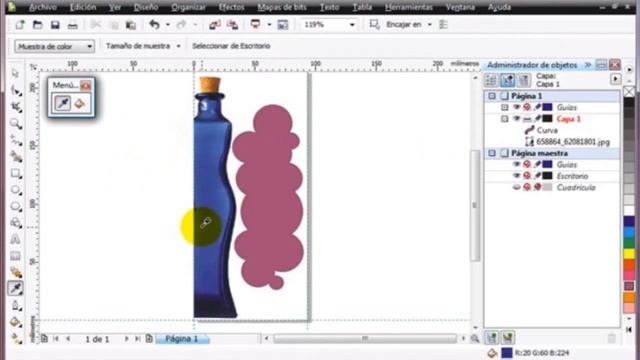Screen dimensions: 640x360
Task: Switch to the Página 1 page tab
Action: (182, 339)
